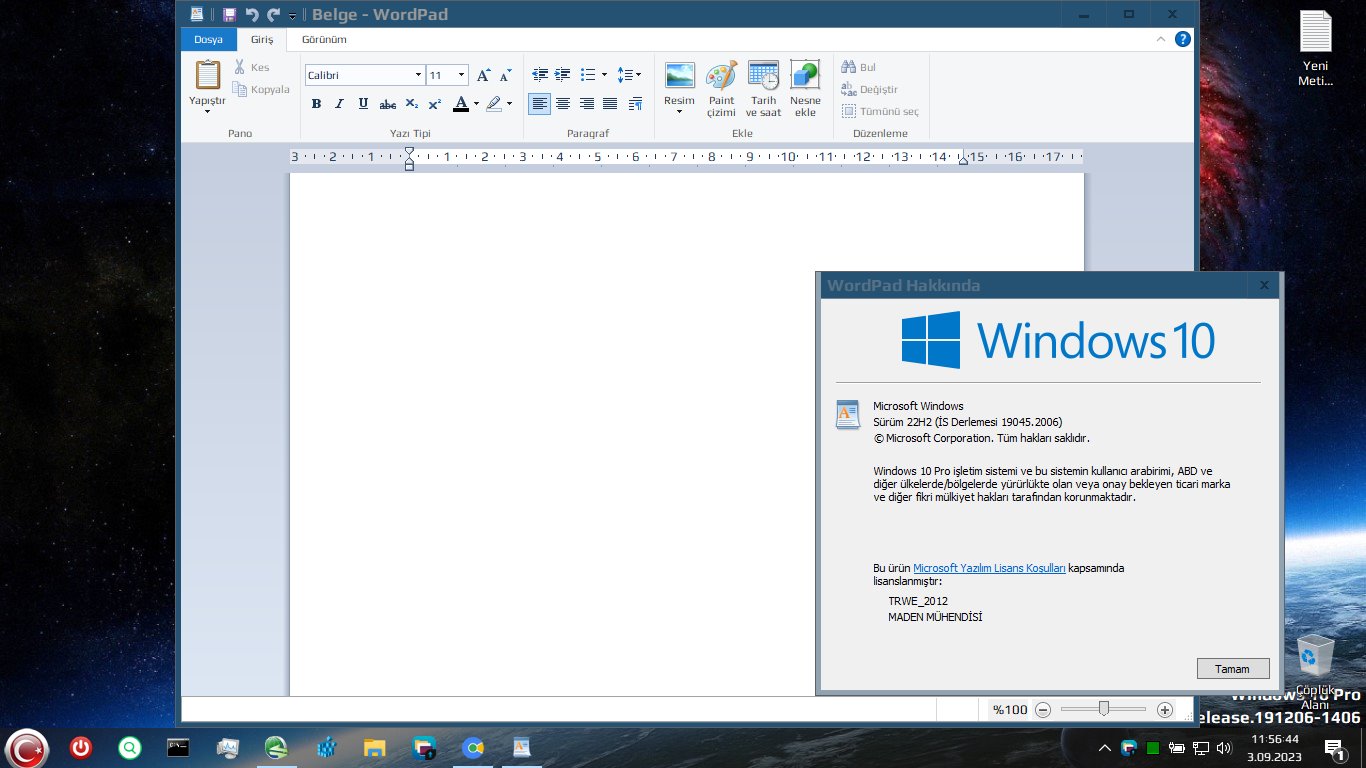The image size is (1366, 768).
Task: Grow the font size with the large A icon
Action: 483,75
